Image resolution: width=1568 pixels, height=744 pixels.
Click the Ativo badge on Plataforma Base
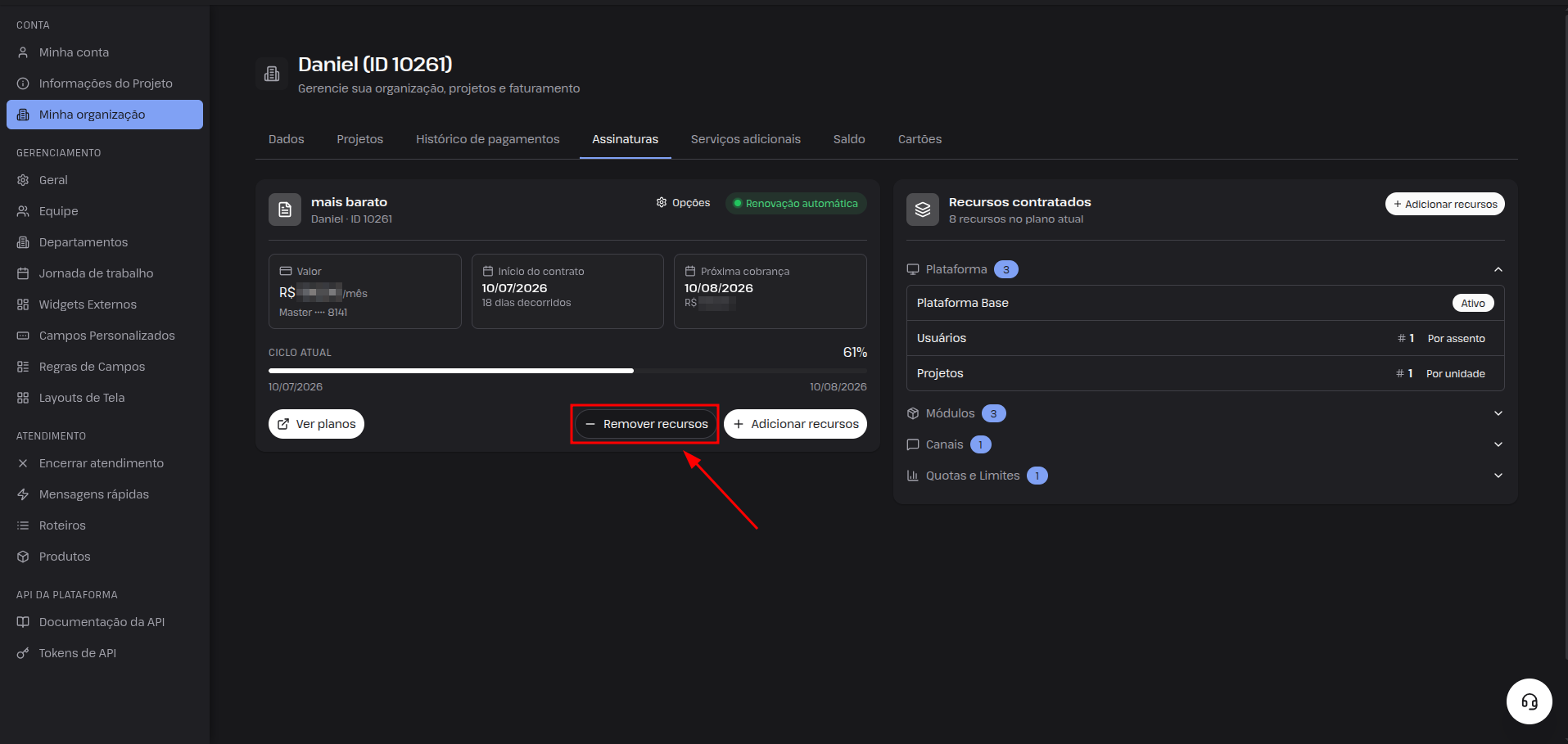(1473, 303)
